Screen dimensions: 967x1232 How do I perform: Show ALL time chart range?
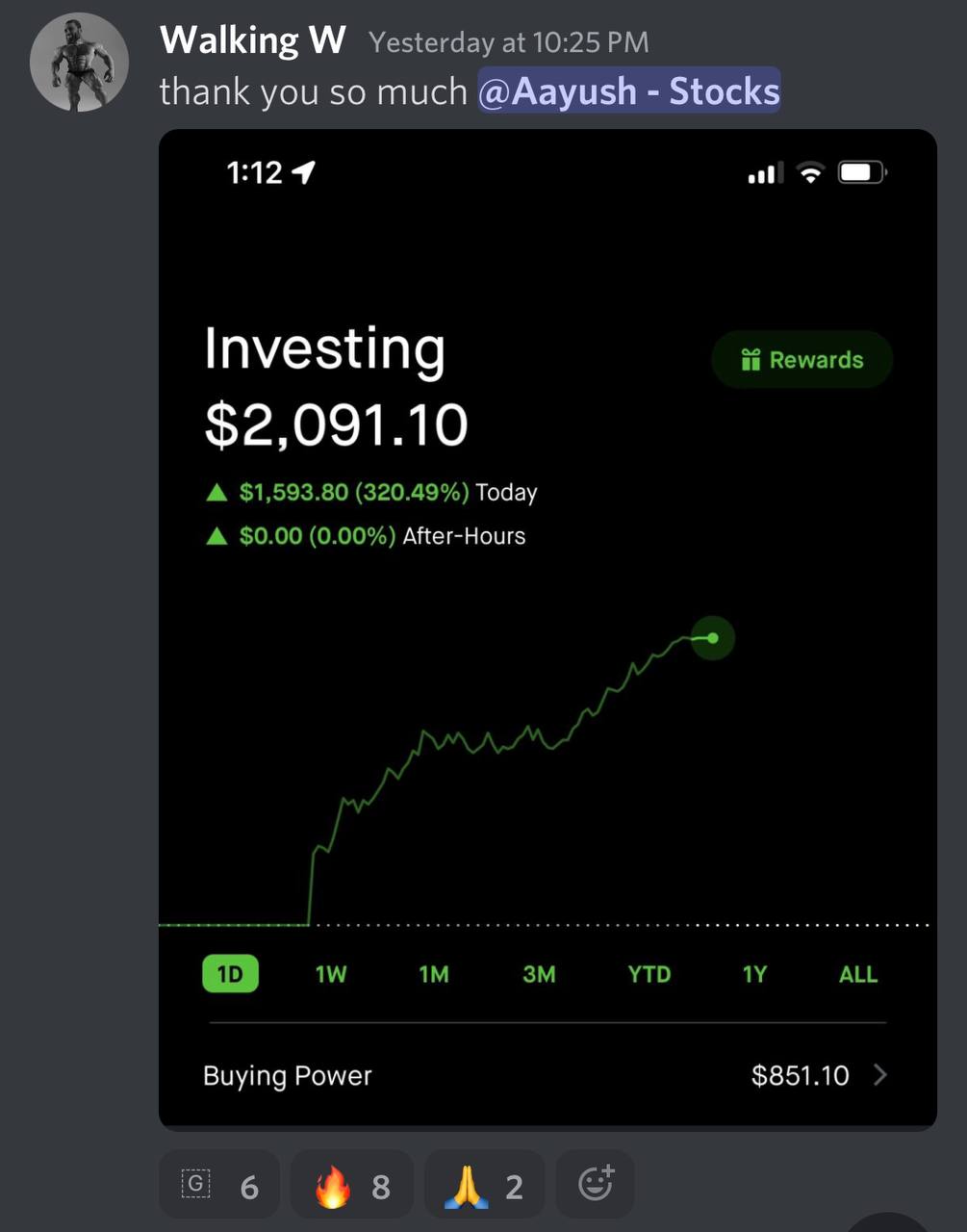(858, 974)
